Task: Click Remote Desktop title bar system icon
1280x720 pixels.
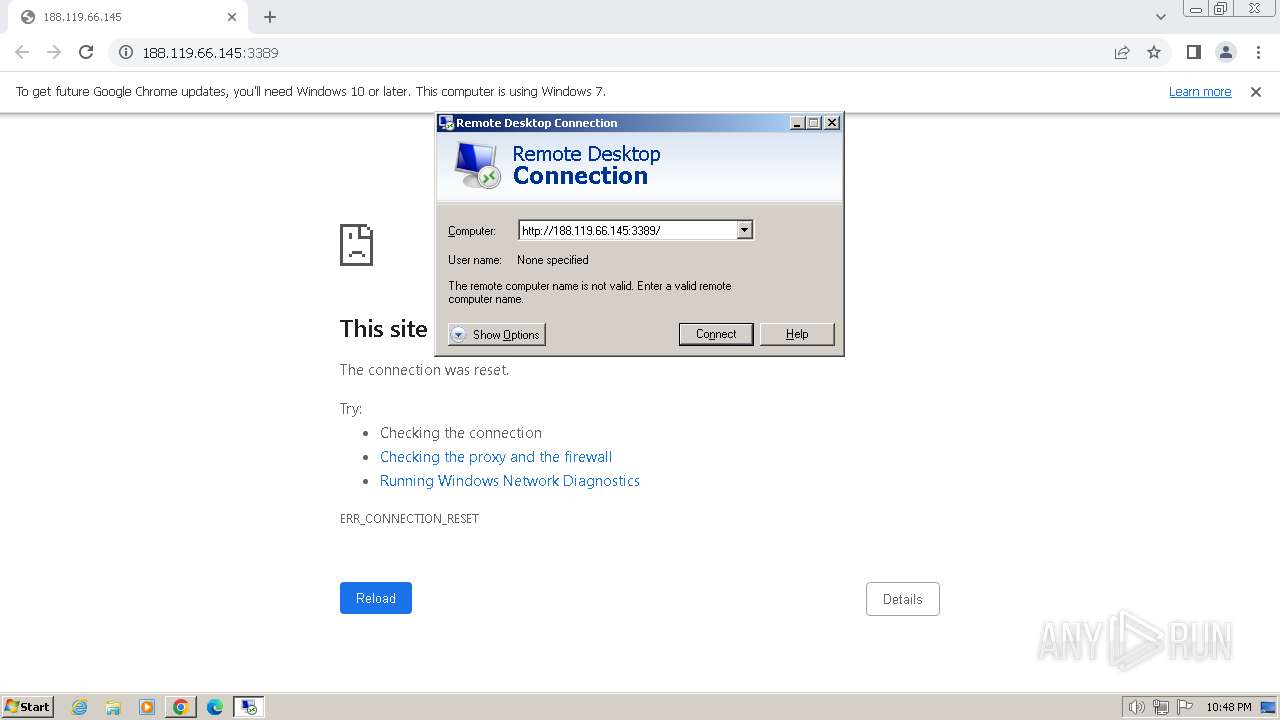Action: (x=446, y=123)
